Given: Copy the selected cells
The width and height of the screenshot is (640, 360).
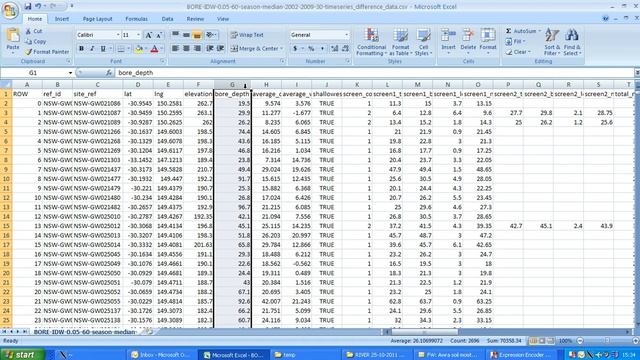Looking at the screenshot, I should [x=35, y=41].
